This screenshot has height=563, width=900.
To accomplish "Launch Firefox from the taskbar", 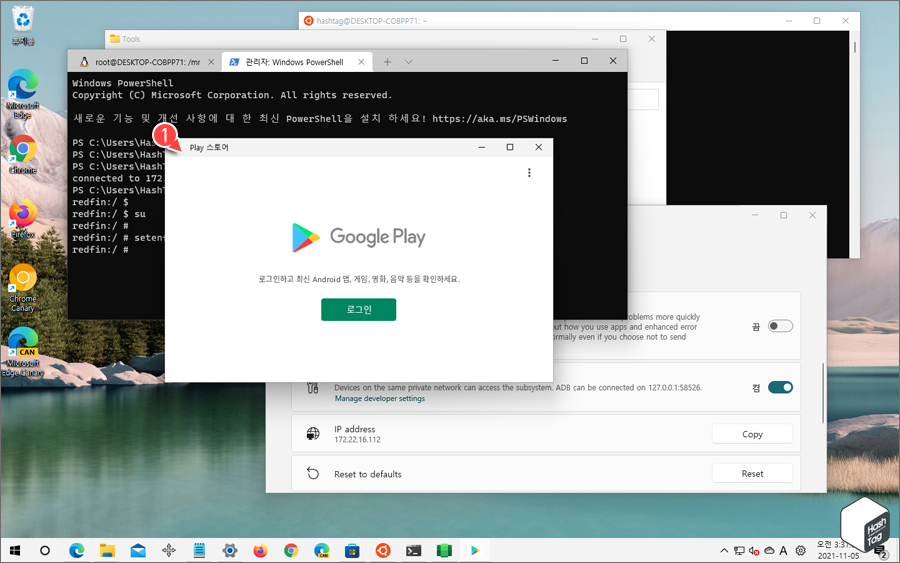I will click(260, 550).
